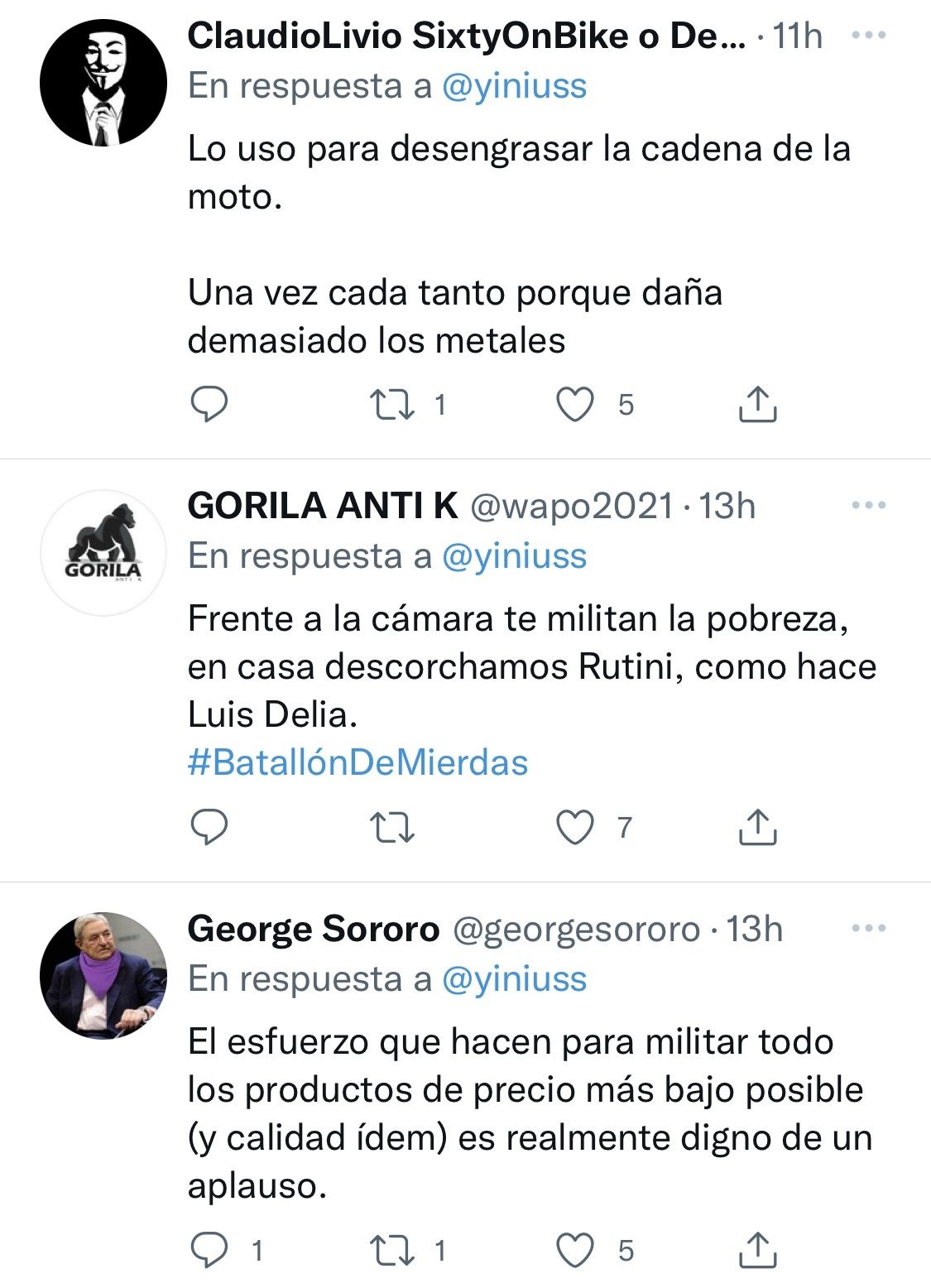View ClaudioLivio's Anonymous mask profile picture
931x1288 pixels.
click(103, 83)
